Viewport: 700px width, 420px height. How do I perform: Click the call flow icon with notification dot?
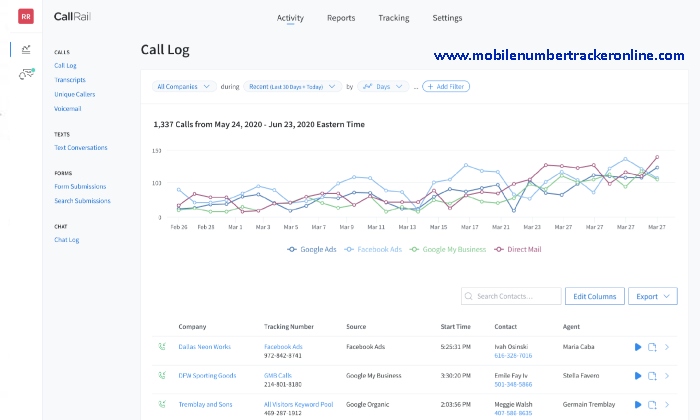26,74
